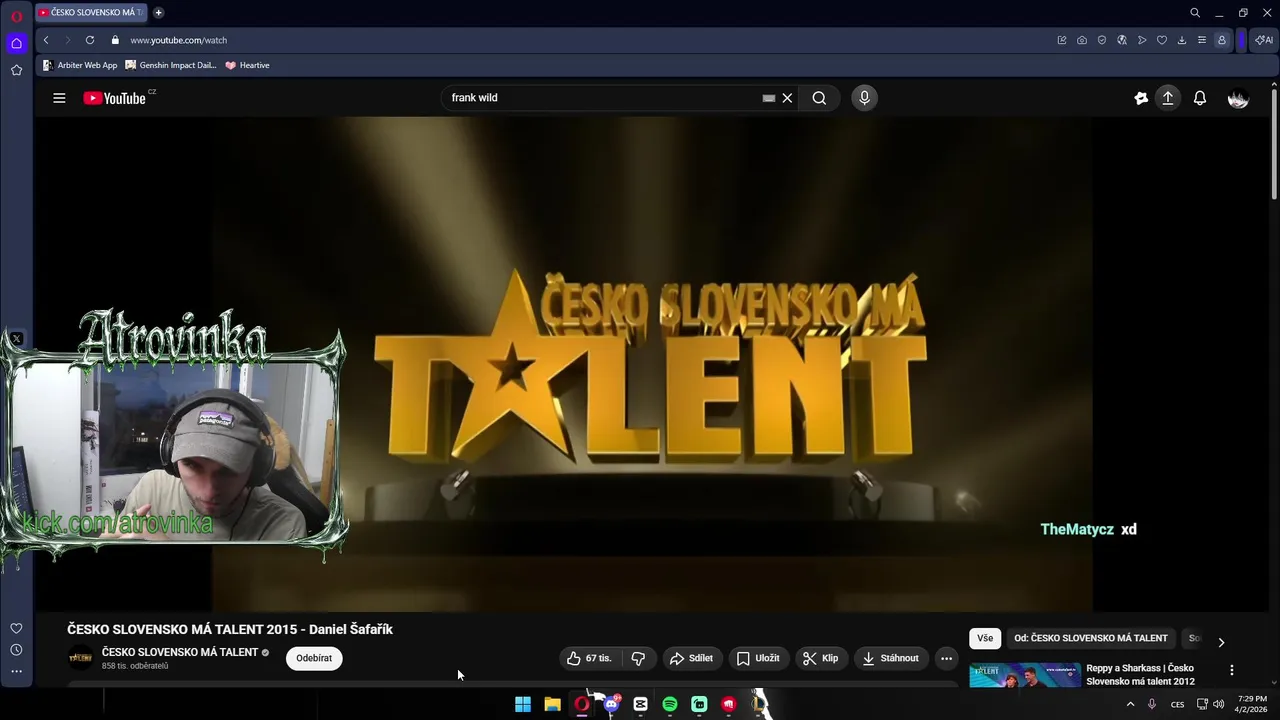Open Opera sidebar heart pinboards
This screenshot has width=1280, height=720.
pos(16,628)
